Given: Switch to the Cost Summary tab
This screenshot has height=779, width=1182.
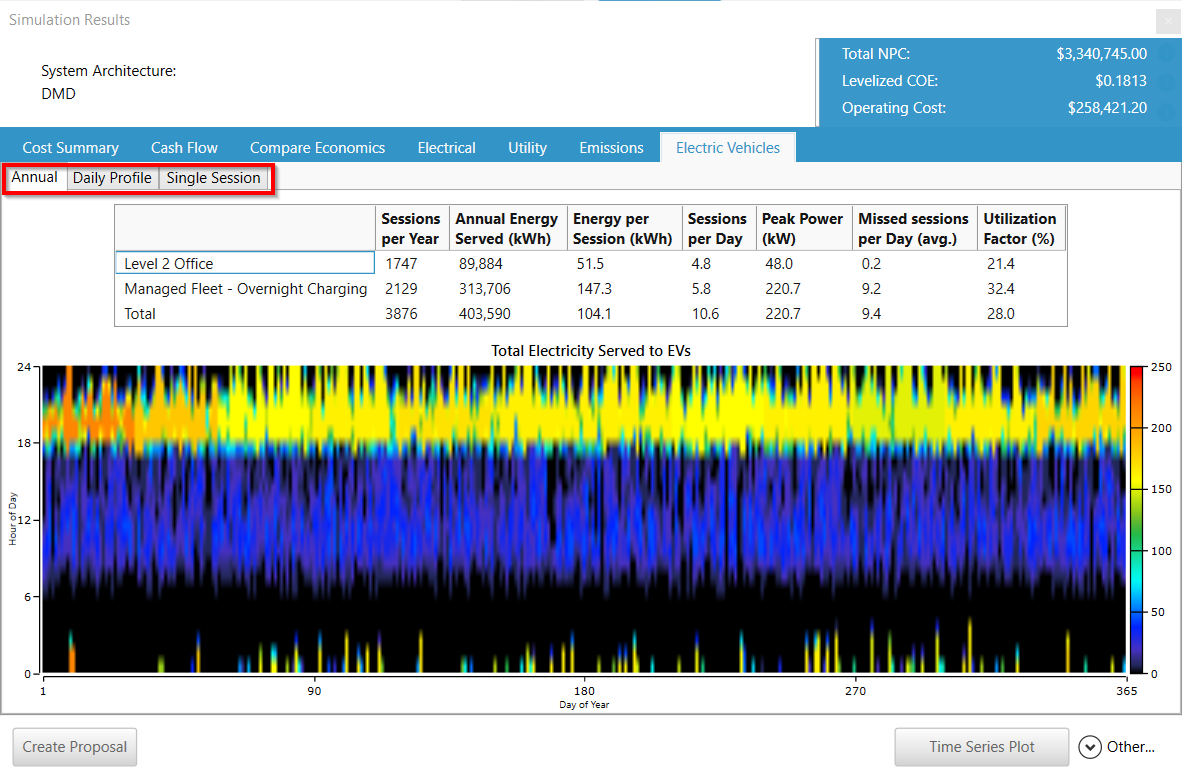Looking at the screenshot, I should (70, 147).
